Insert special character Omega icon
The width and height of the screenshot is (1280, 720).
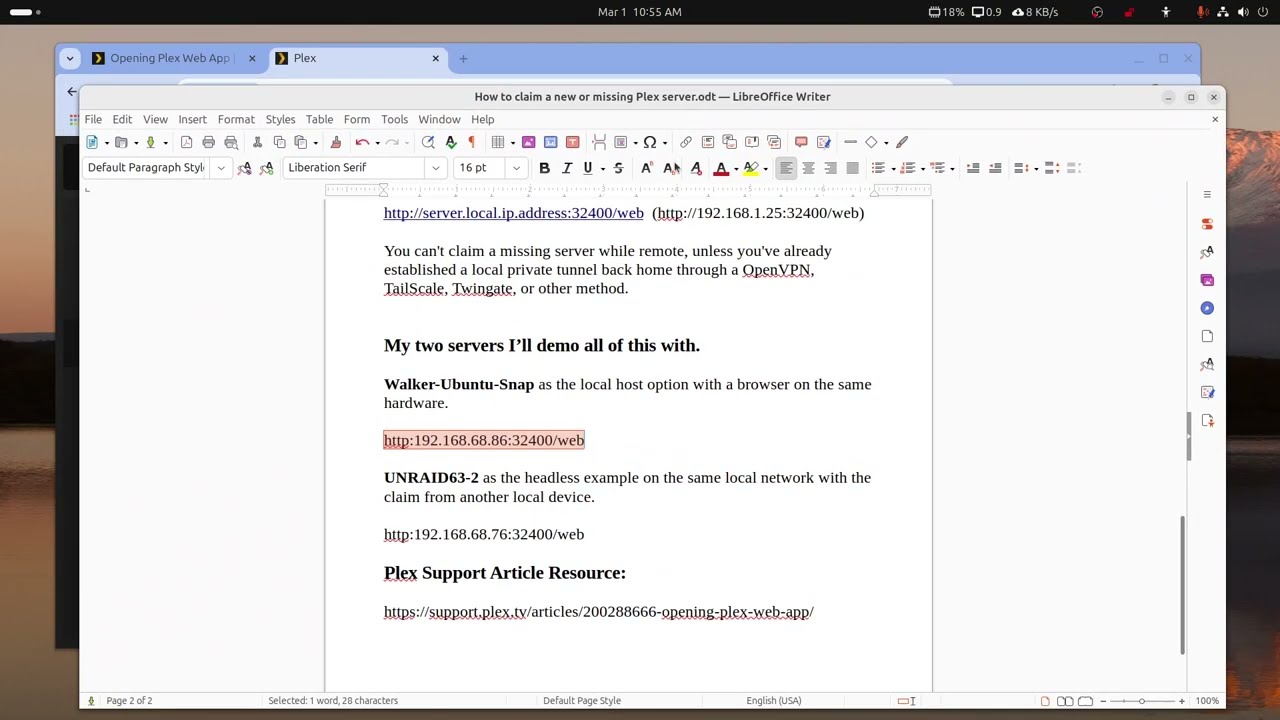click(650, 142)
